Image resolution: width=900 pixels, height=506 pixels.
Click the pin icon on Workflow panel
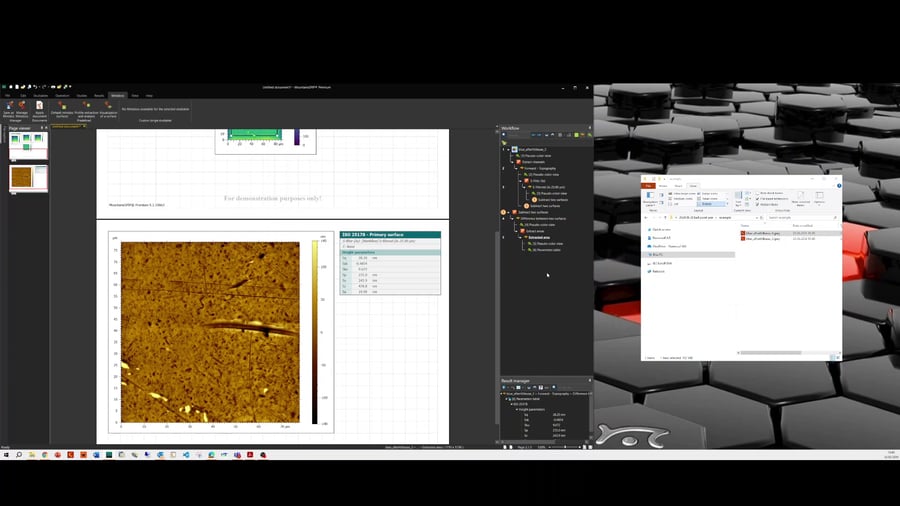(589, 128)
